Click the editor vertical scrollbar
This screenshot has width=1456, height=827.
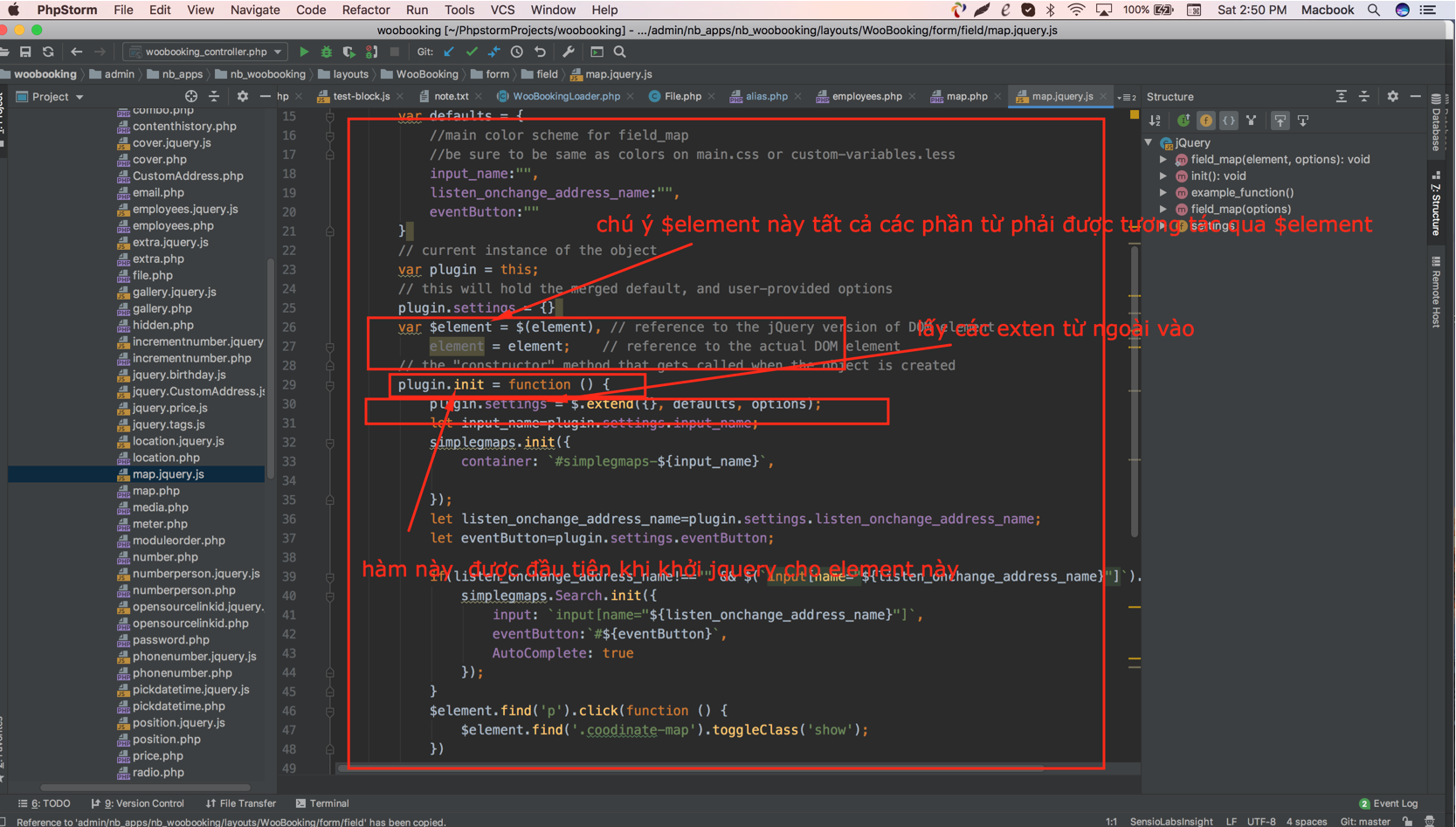1135,393
